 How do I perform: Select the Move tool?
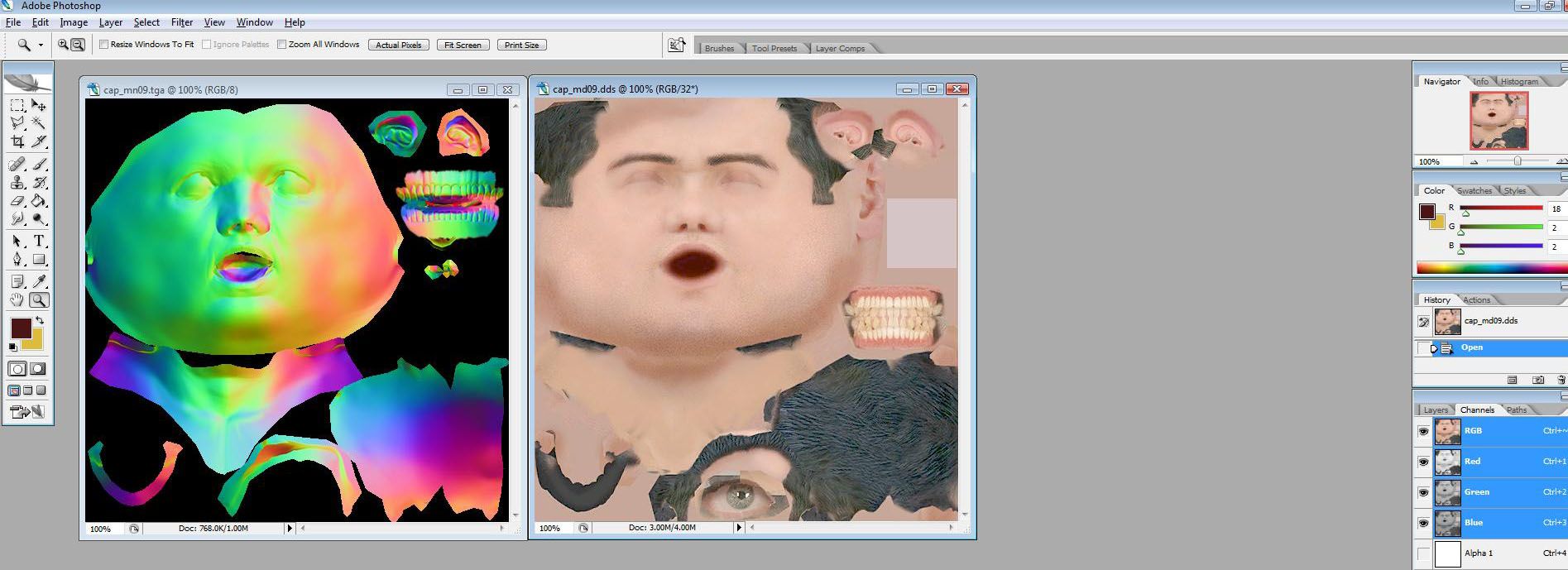38,106
